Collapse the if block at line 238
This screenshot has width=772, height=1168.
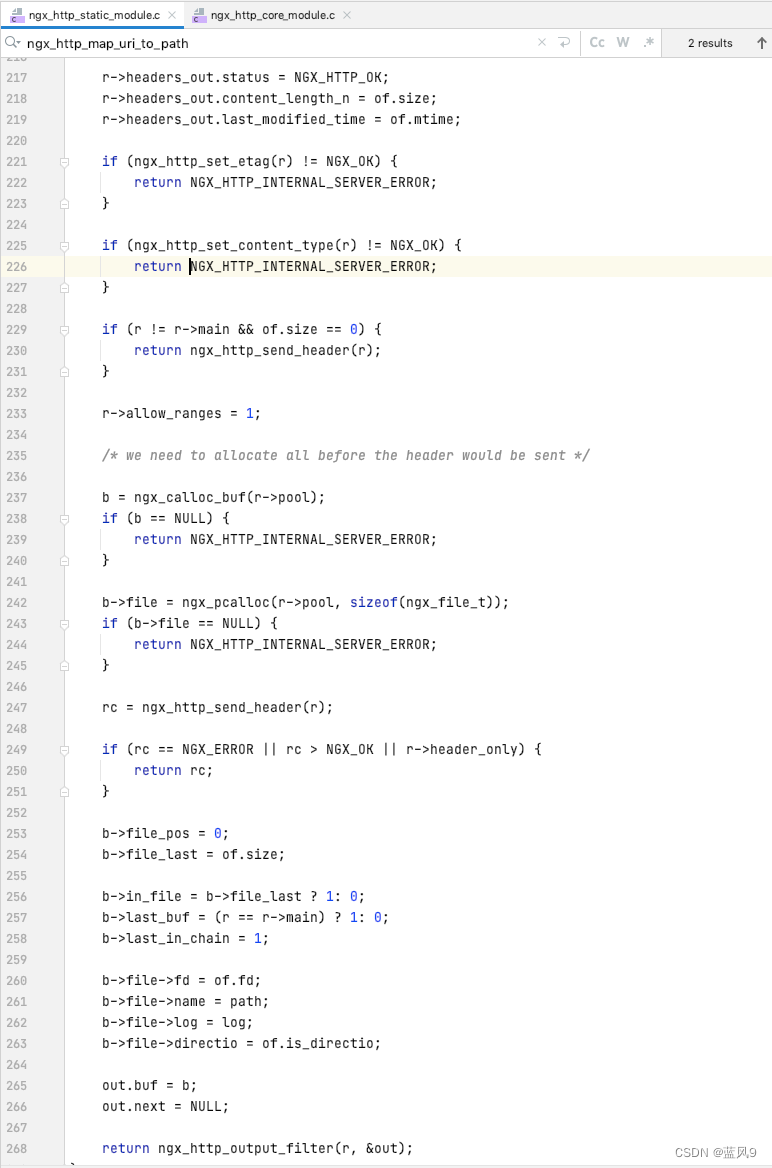tap(64, 518)
